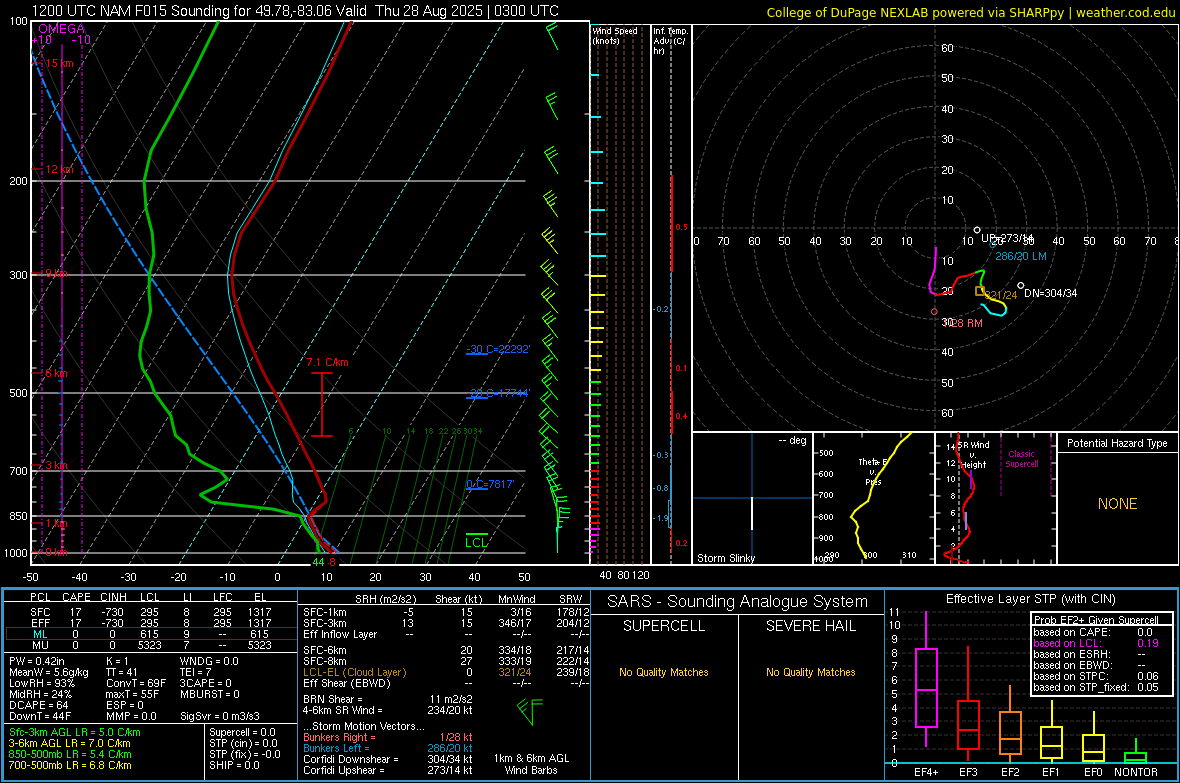Click the -20 C=17744' level label
This screenshot has width=1180, height=783.
coord(498,393)
